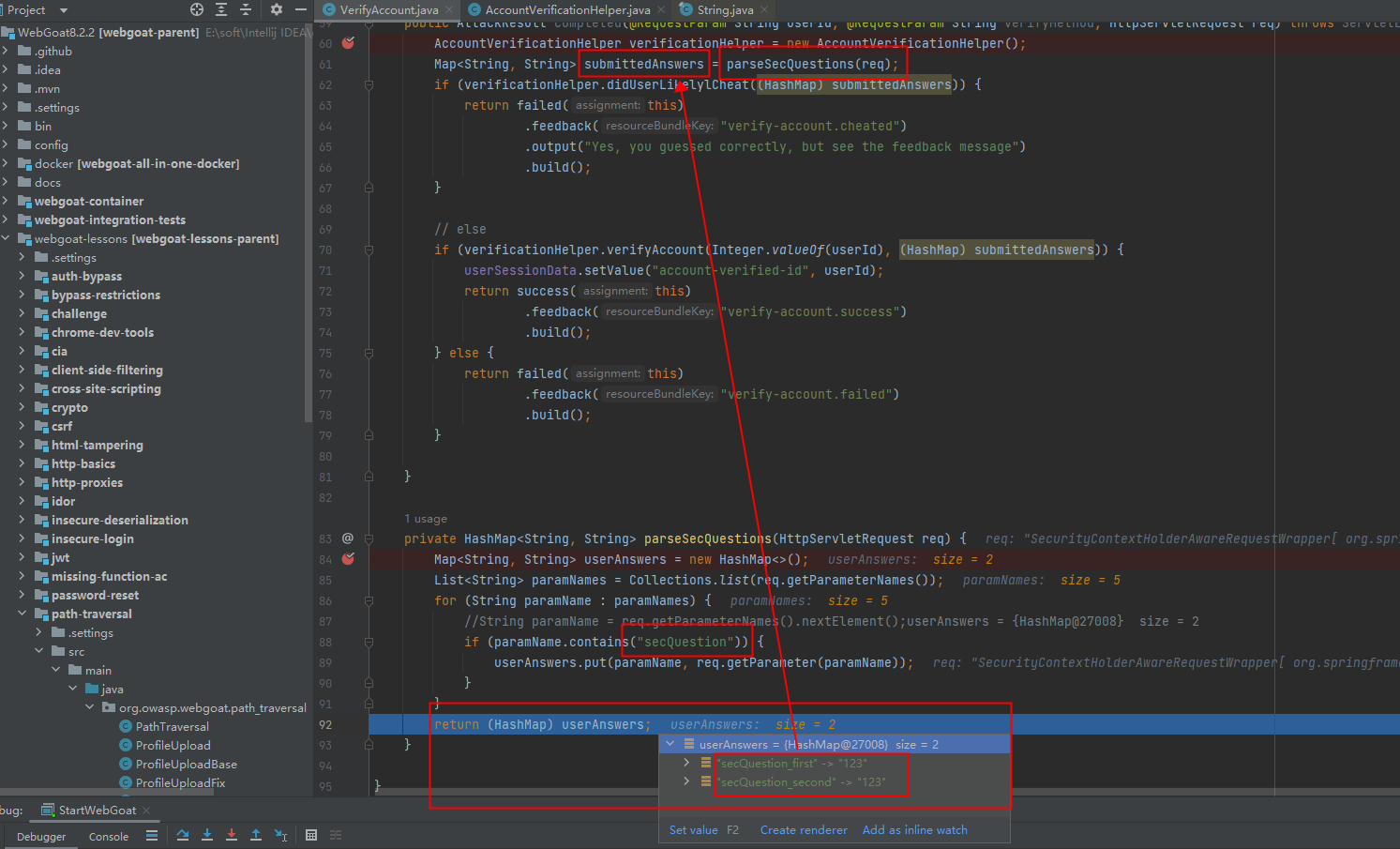The height and width of the screenshot is (849, 1400).
Task: Select the insecure-deserialization folder
Action: coord(120,520)
